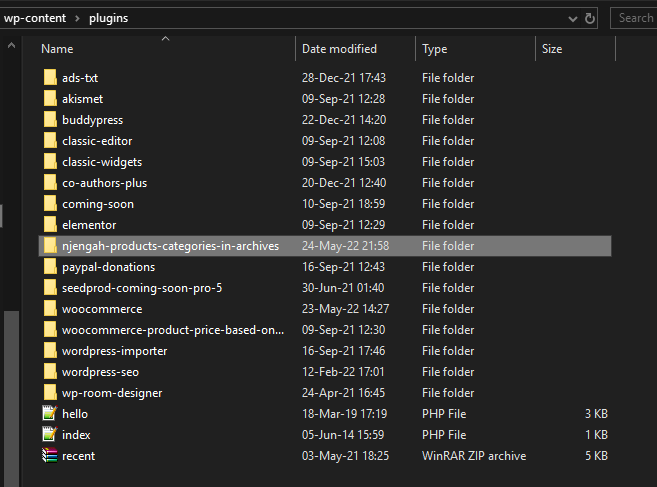Click the date 23-May-22 14:27
This screenshot has width=657, height=487.
(345, 309)
